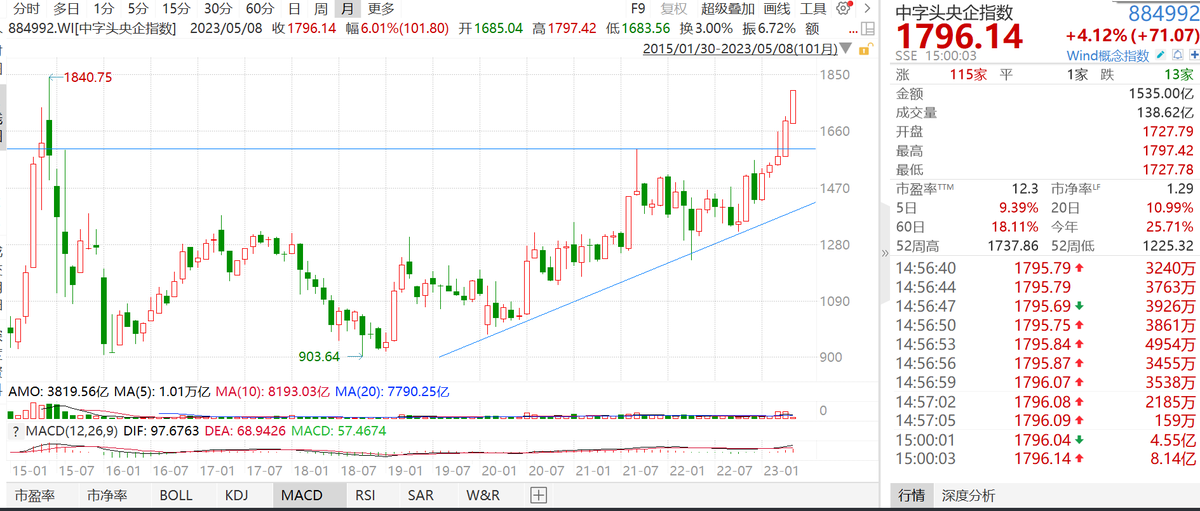Click the latest monthly candlestick
Image resolution: width=1200 pixels, height=511 pixels.
point(793,107)
